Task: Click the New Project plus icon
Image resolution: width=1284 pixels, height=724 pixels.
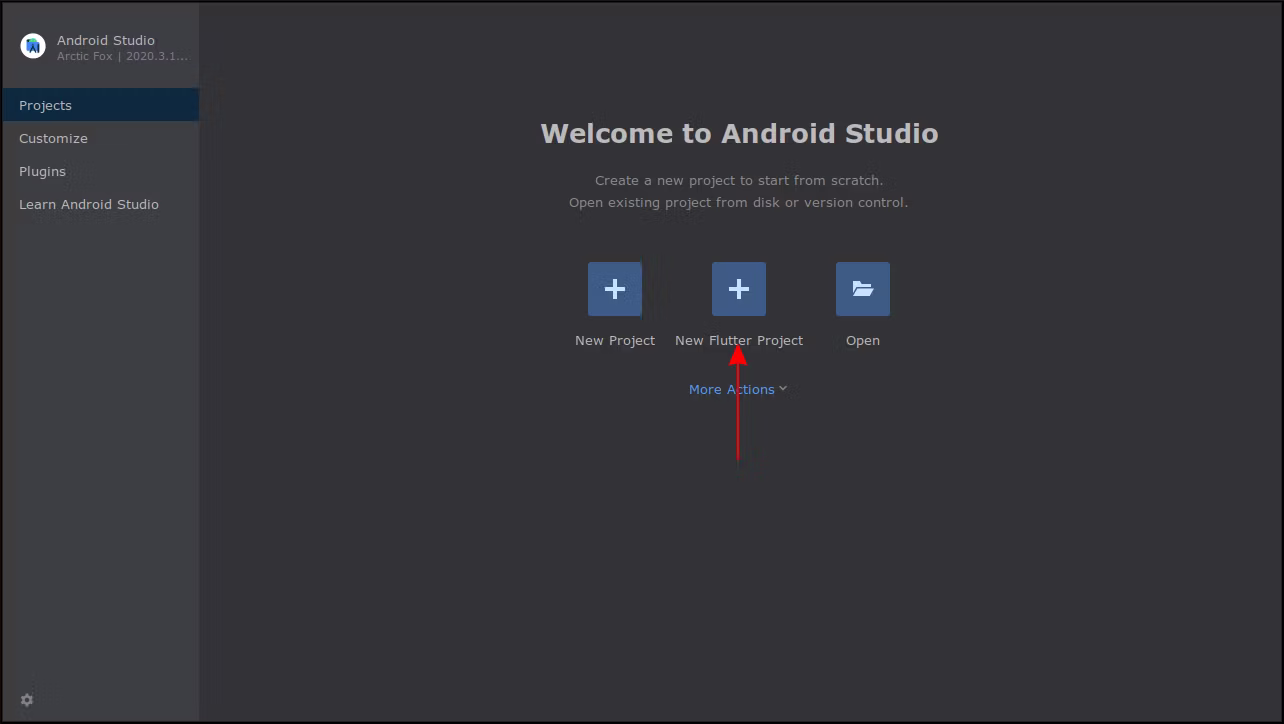Action: pyautogui.click(x=615, y=289)
